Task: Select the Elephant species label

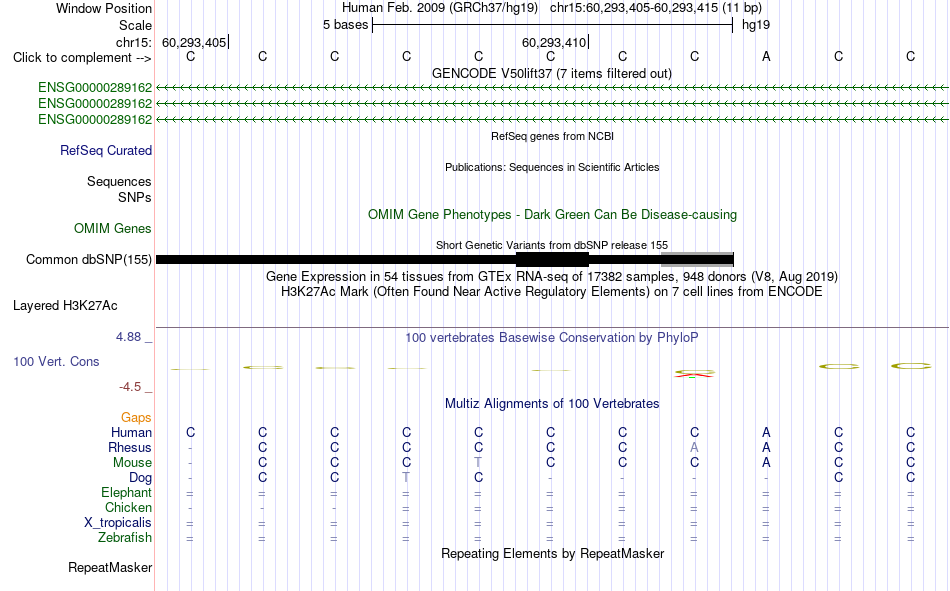Action: (x=126, y=492)
